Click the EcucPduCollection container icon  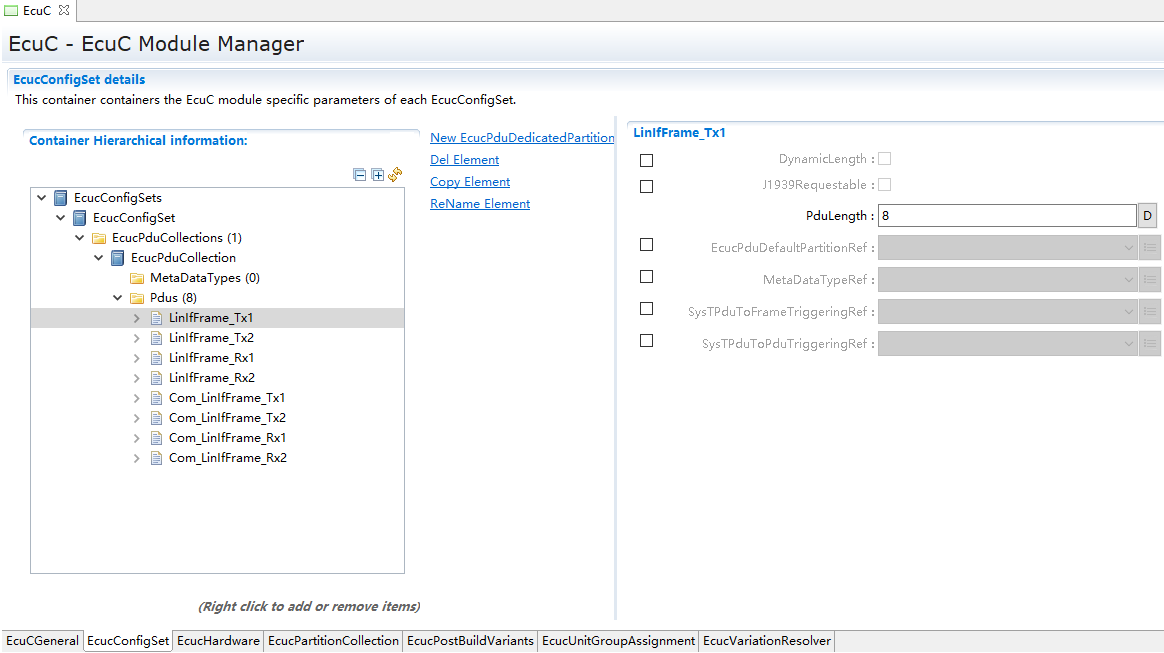(x=118, y=258)
